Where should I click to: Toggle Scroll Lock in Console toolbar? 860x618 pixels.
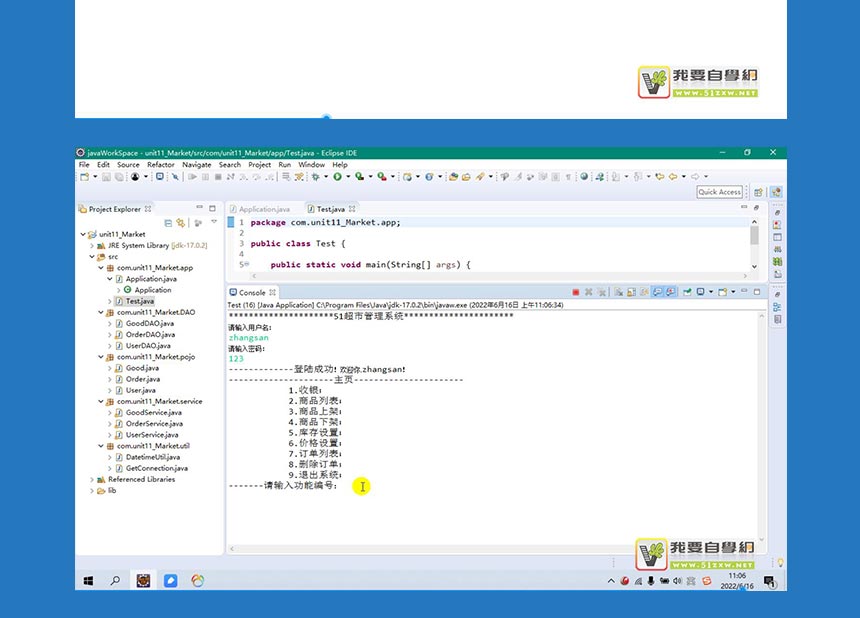(x=631, y=292)
